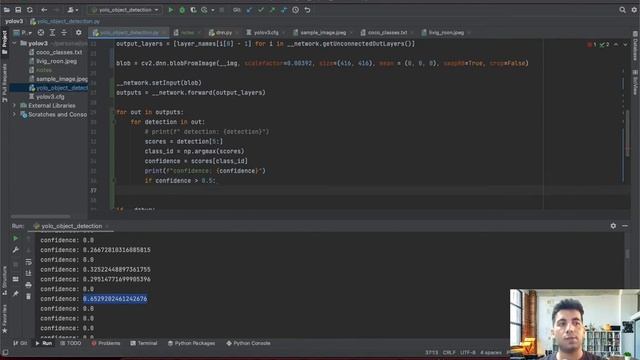
Task: Select coco_classes.txt in project tree
Action: (59, 52)
